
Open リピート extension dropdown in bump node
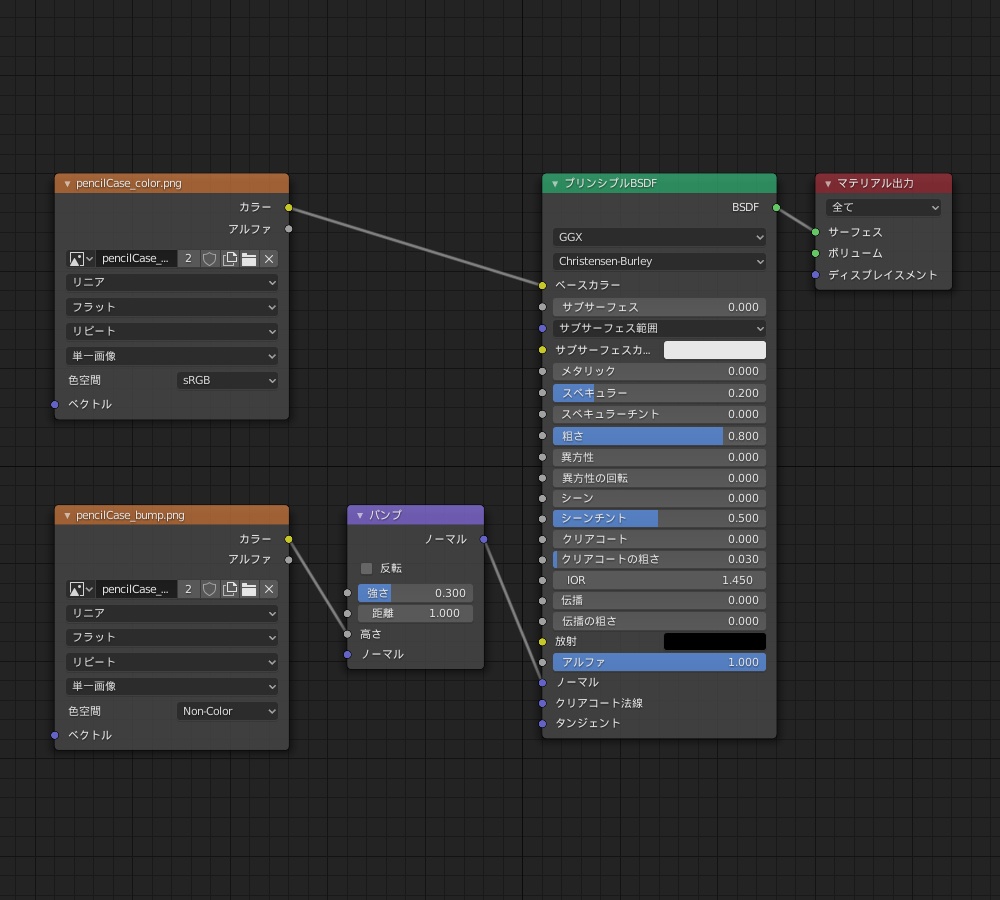coord(172,661)
